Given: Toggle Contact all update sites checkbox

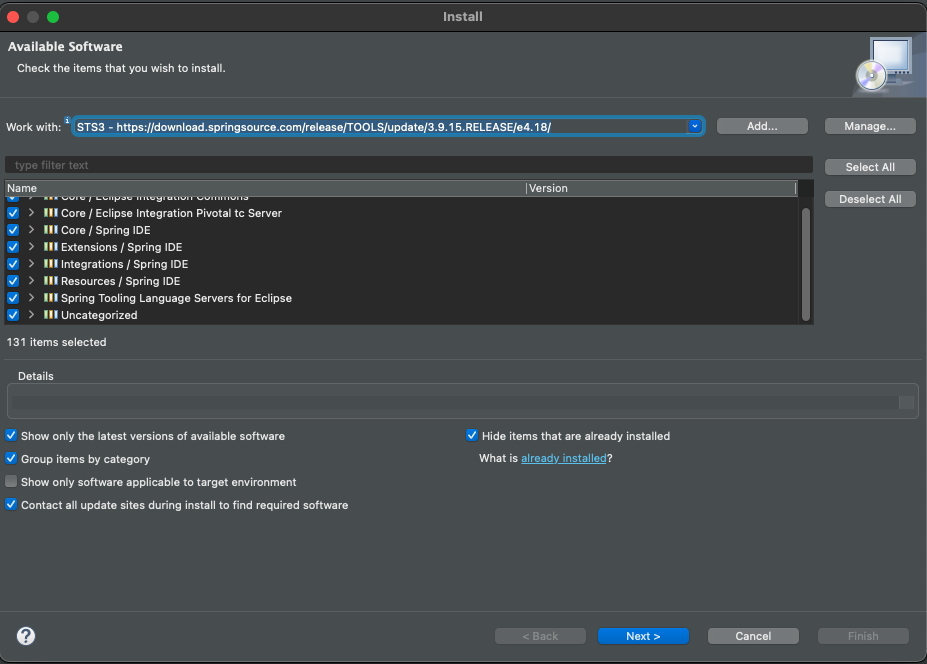Looking at the screenshot, I should click(x=11, y=504).
